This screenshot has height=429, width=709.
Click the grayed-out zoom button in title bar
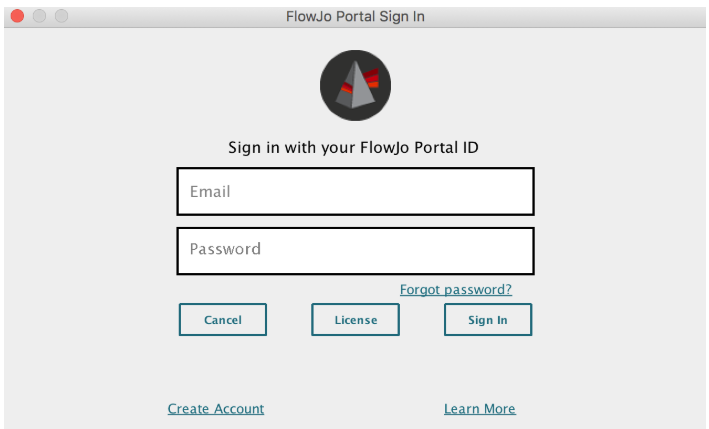(x=61, y=17)
